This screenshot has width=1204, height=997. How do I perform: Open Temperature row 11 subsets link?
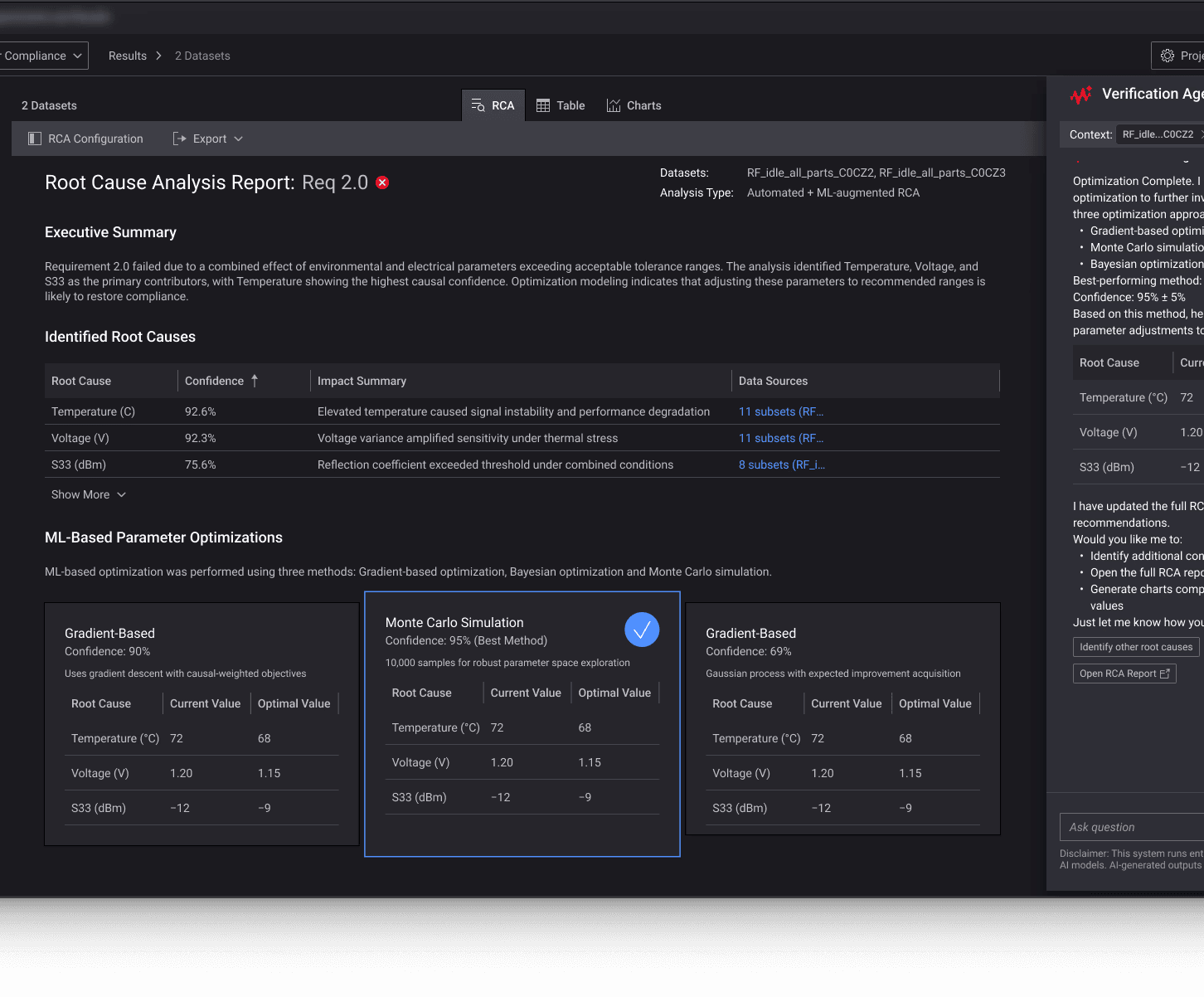[x=781, y=411]
